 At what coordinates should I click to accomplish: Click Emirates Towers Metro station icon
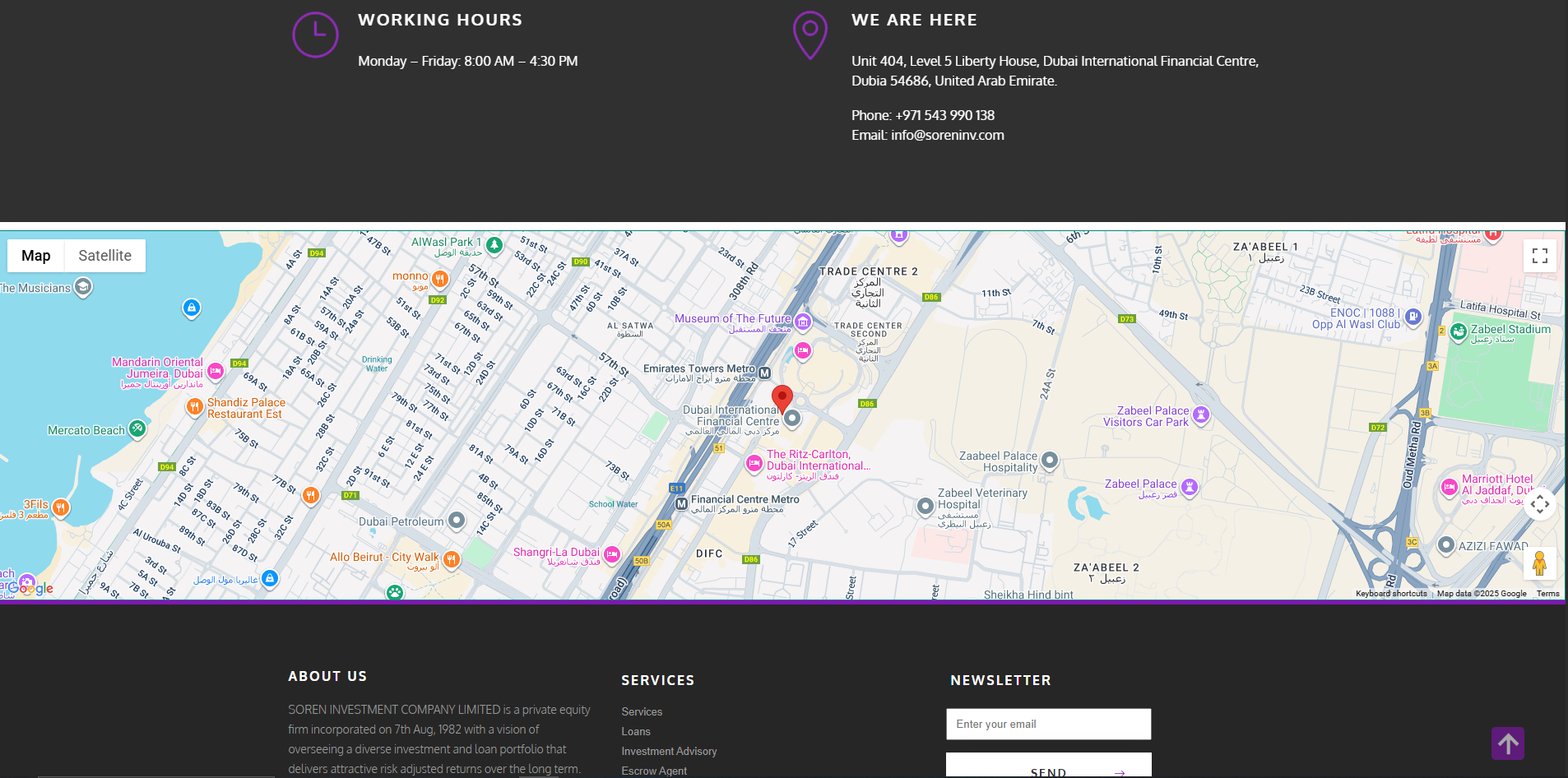point(764,373)
